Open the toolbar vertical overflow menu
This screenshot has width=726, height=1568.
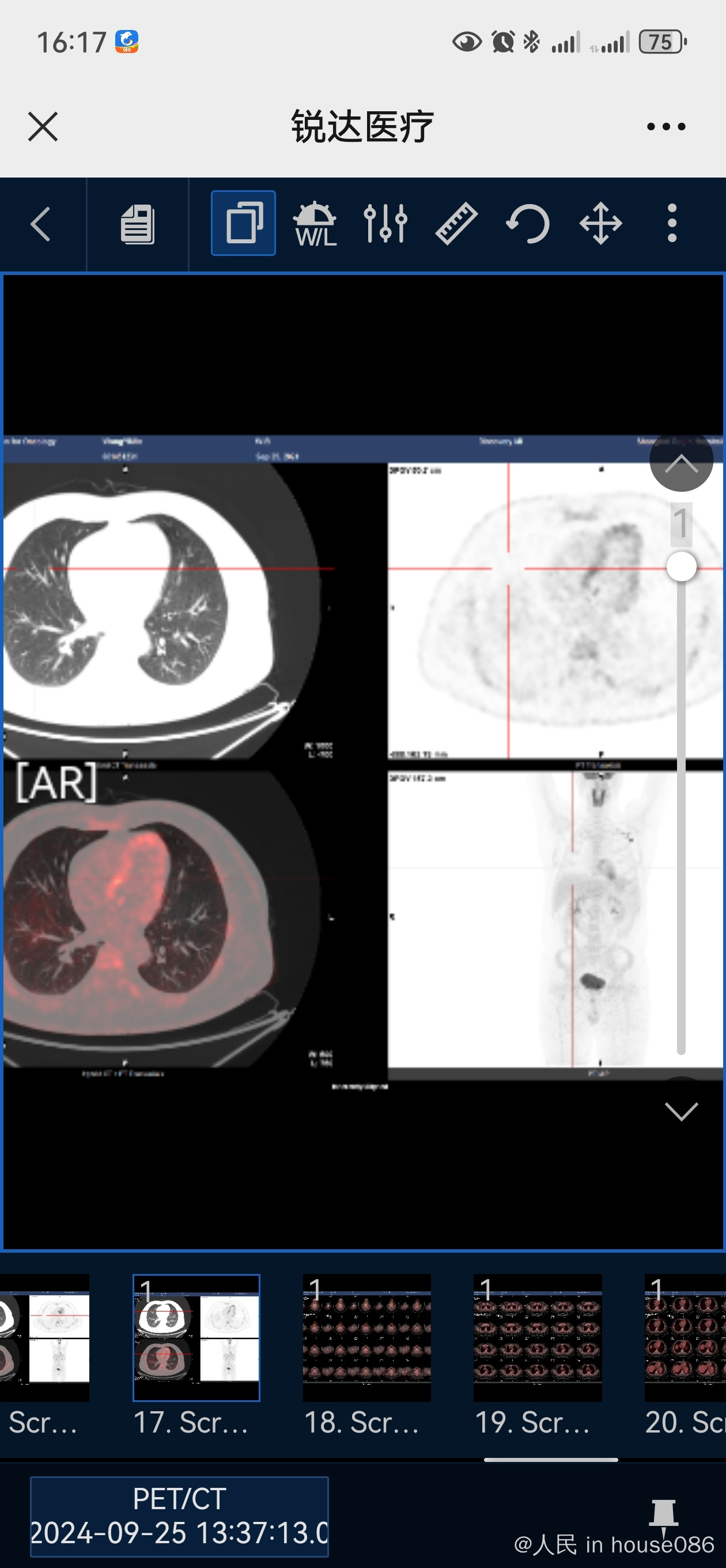[672, 224]
